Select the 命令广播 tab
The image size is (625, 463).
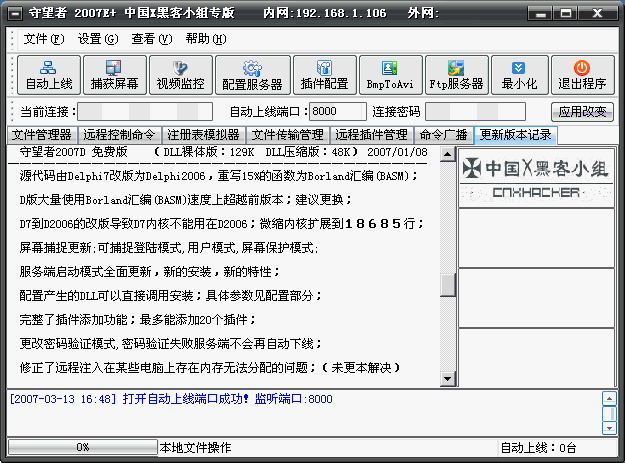(x=445, y=134)
